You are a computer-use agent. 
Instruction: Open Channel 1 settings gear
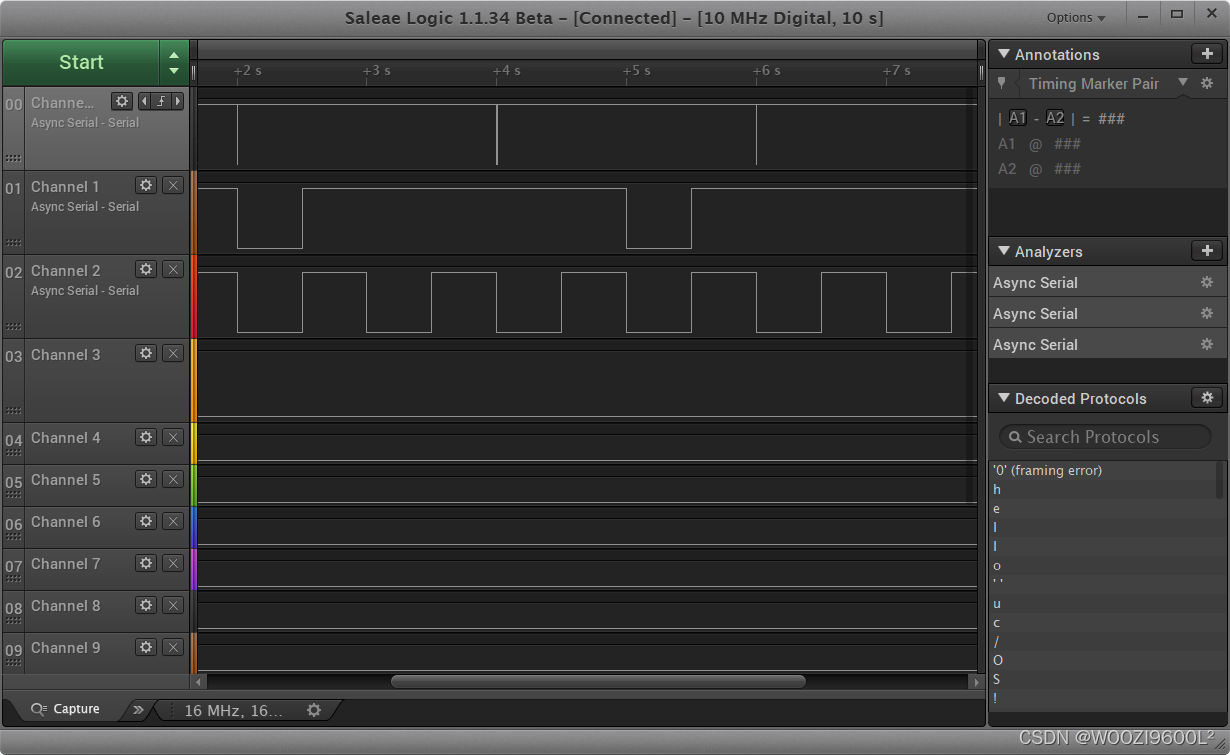tap(146, 185)
